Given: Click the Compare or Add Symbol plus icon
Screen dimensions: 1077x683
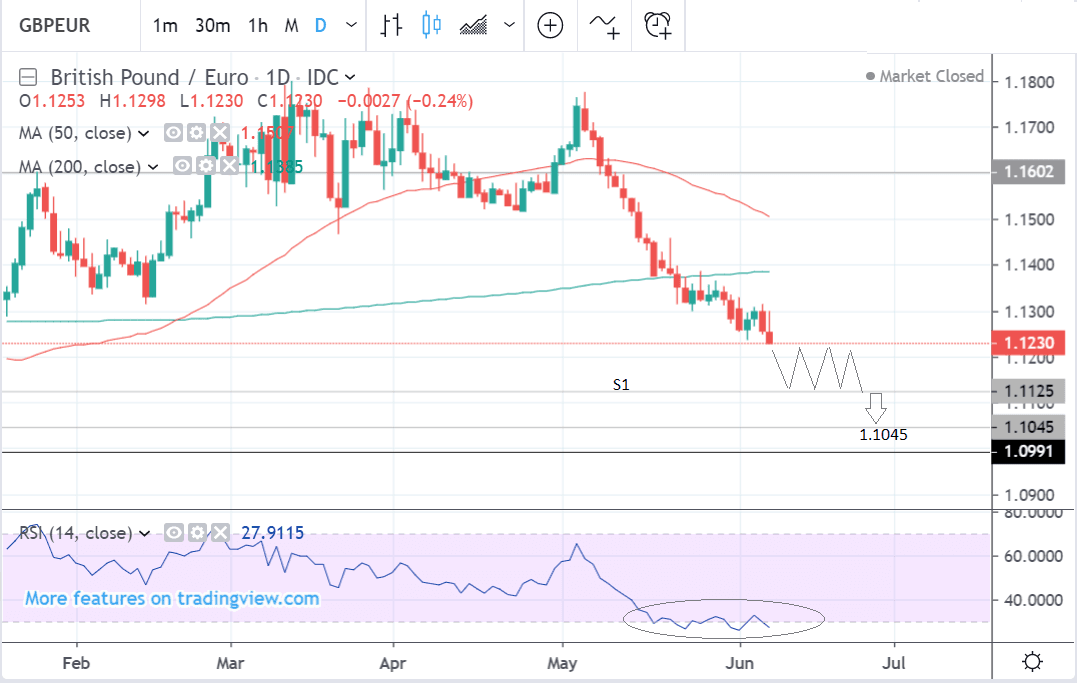Looking at the screenshot, I should tap(550, 26).
